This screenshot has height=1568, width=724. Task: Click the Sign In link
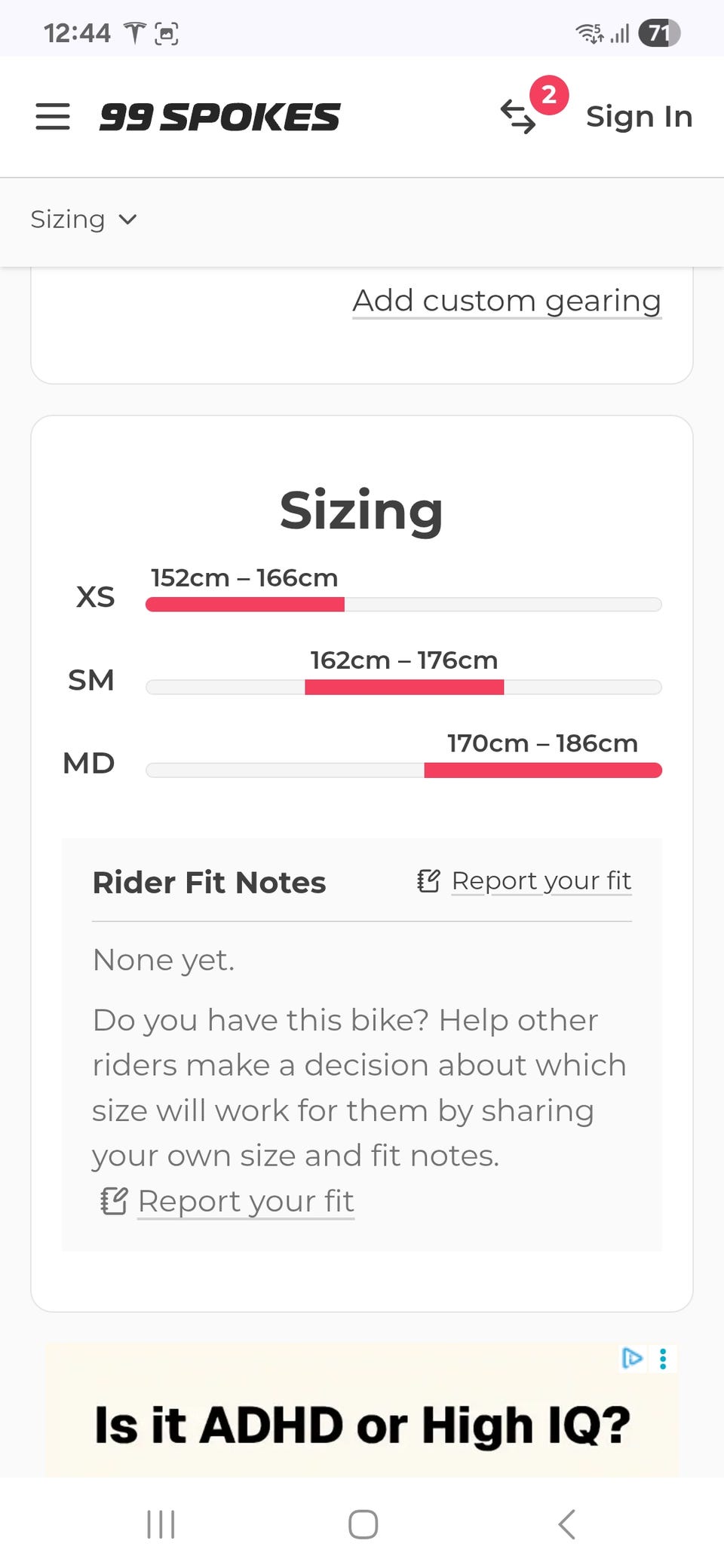(x=639, y=117)
